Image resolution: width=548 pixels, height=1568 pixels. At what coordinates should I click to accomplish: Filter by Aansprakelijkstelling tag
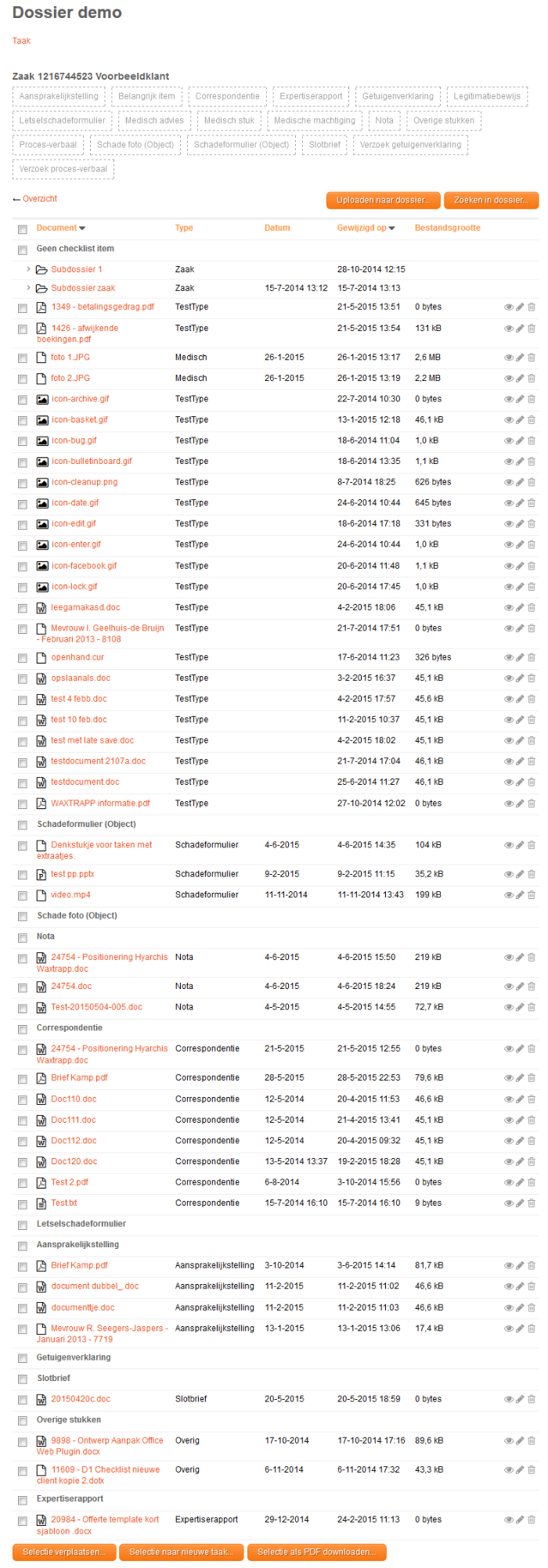point(59,96)
